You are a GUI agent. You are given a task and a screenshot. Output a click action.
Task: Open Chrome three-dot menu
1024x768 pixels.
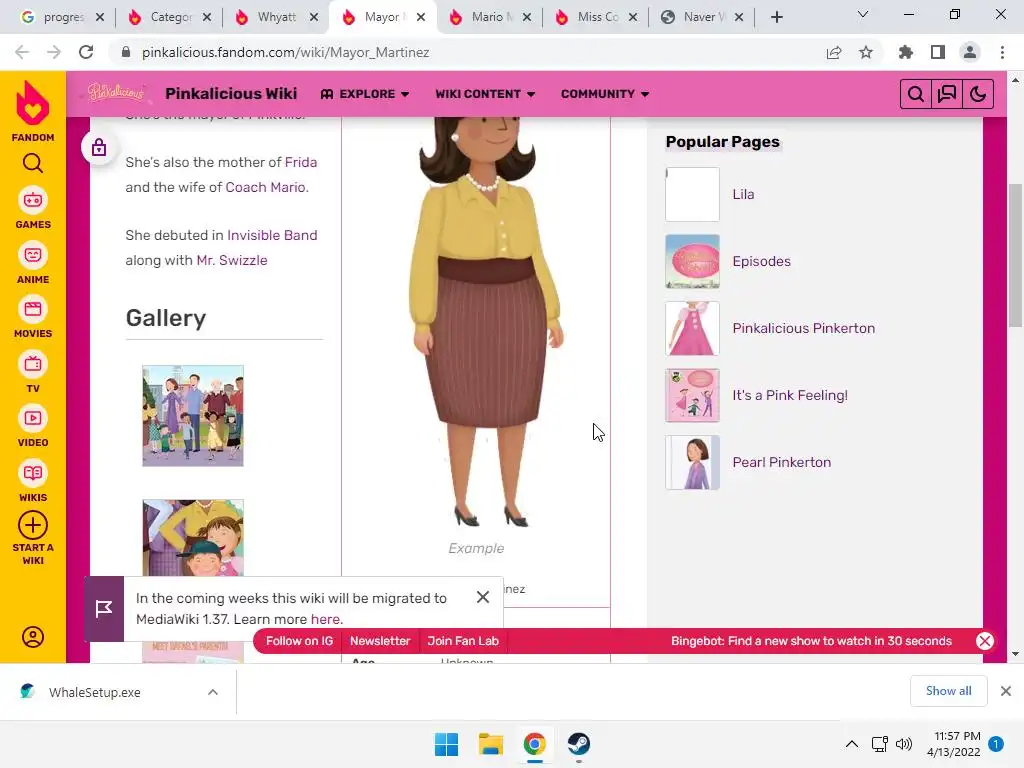point(1002,52)
